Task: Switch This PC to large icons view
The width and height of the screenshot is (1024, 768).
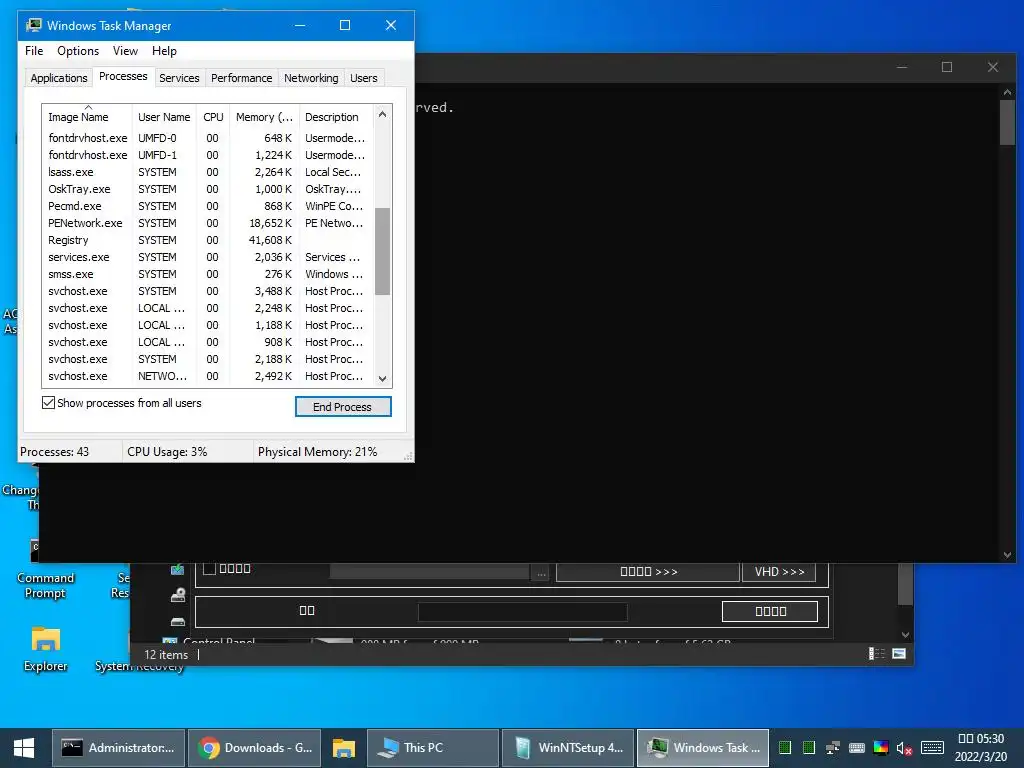Action: coord(899,654)
